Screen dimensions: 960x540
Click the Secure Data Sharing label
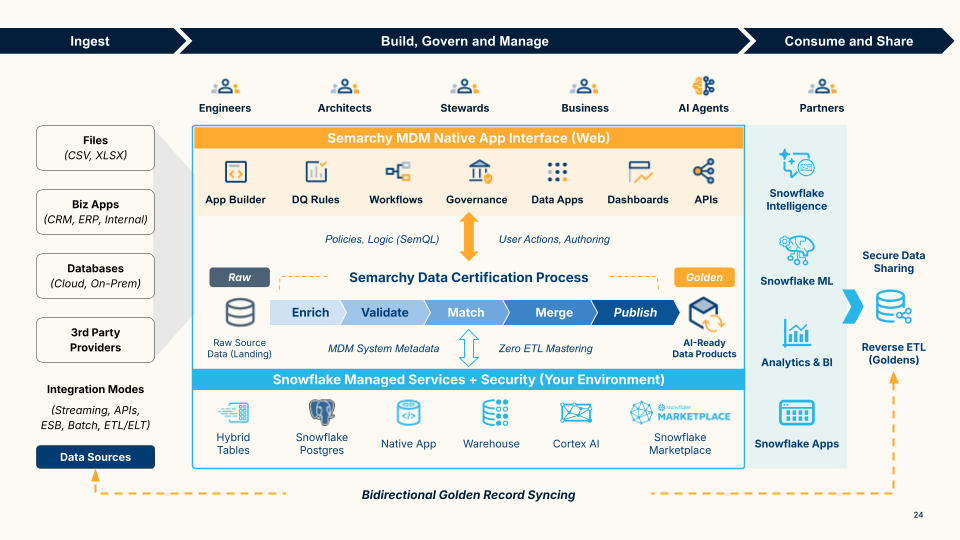(x=893, y=262)
